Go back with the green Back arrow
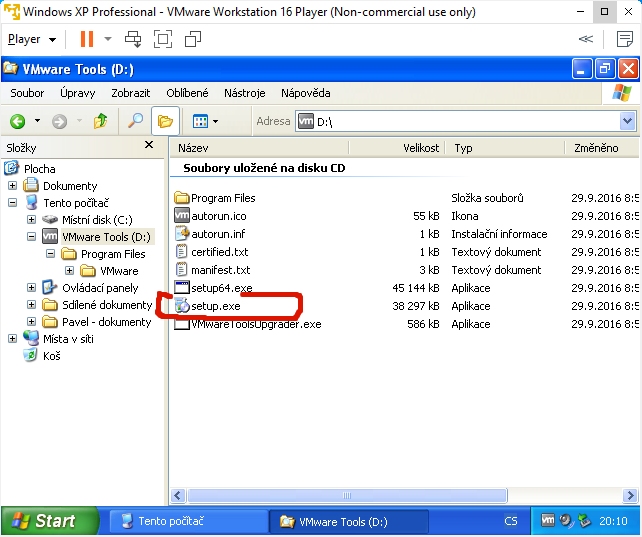The image size is (642, 537). (18, 121)
